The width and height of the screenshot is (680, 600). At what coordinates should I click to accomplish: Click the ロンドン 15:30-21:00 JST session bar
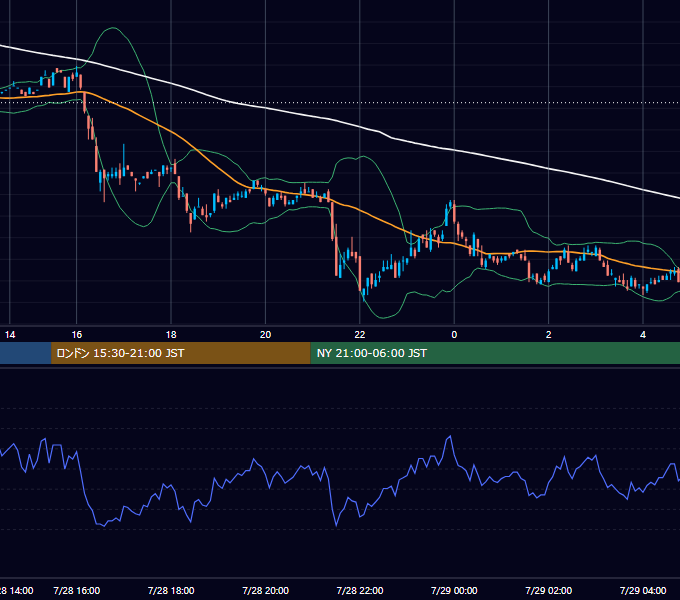point(180,353)
